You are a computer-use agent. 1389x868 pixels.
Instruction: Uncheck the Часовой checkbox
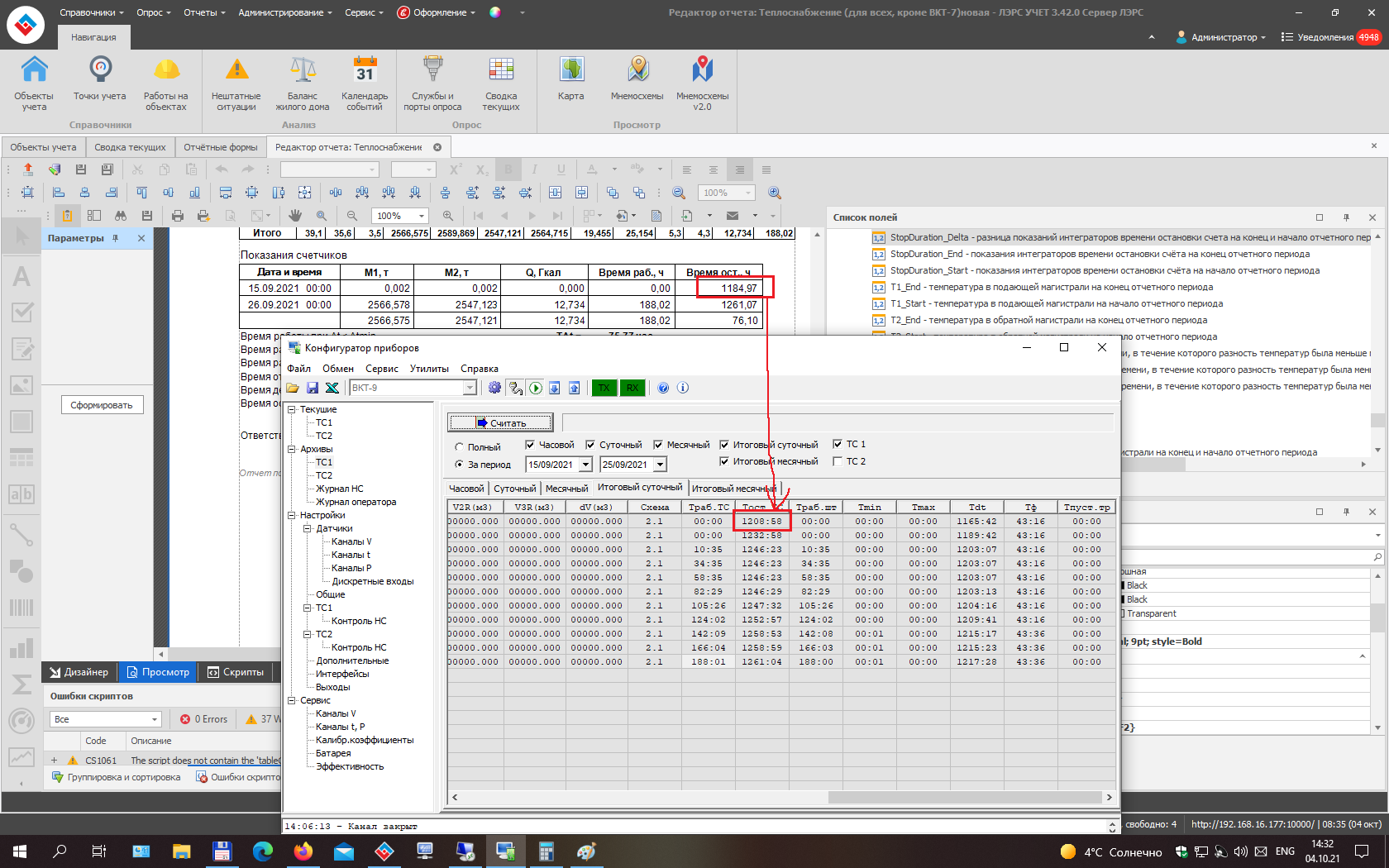(530, 445)
